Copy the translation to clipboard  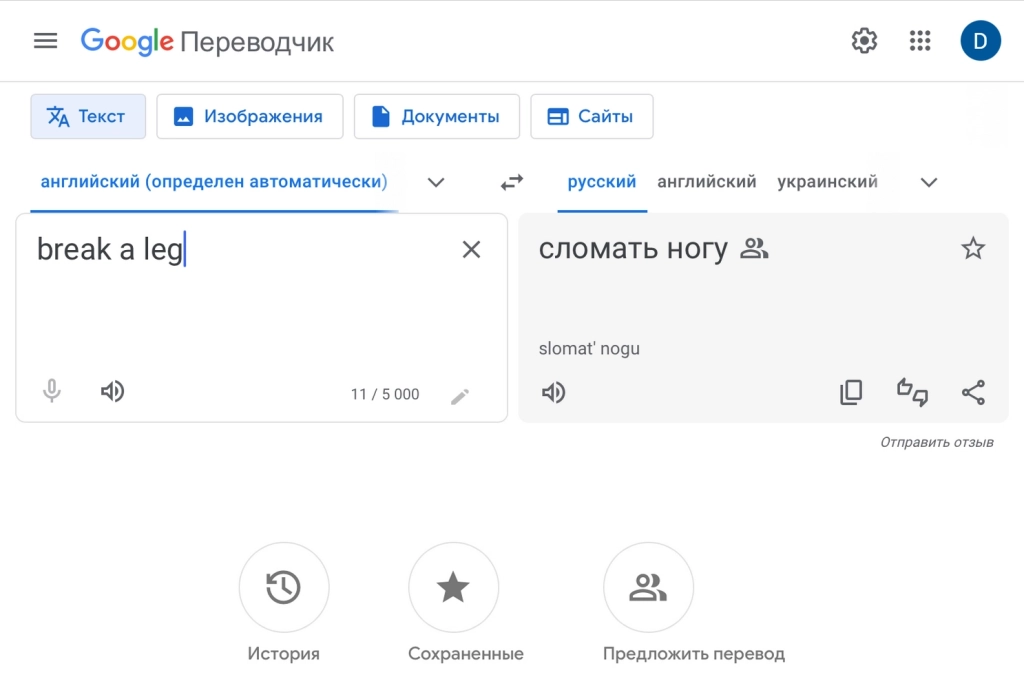[x=851, y=392]
